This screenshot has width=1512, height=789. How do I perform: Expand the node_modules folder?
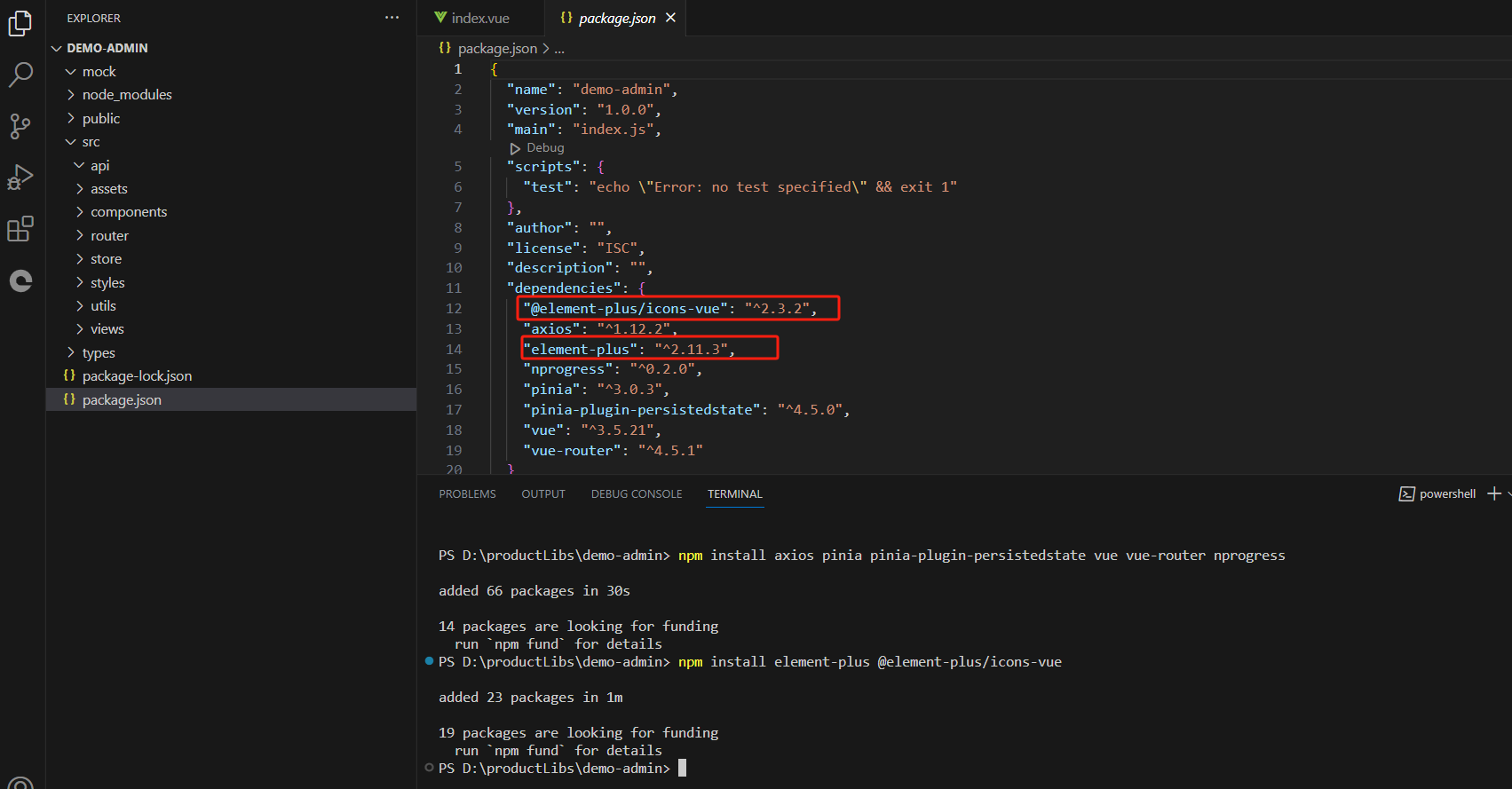click(71, 94)
